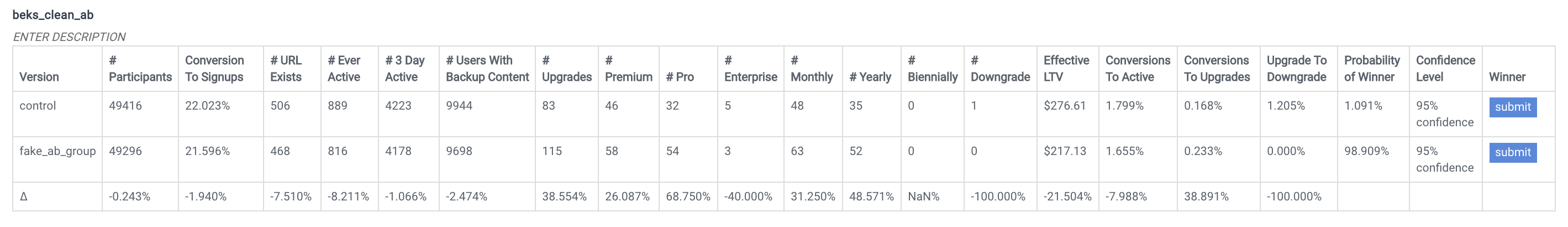The height and width of the screenshot is (227, 1568).
Task: Click the # Users With Backup Content header
Action: [487, 69]
